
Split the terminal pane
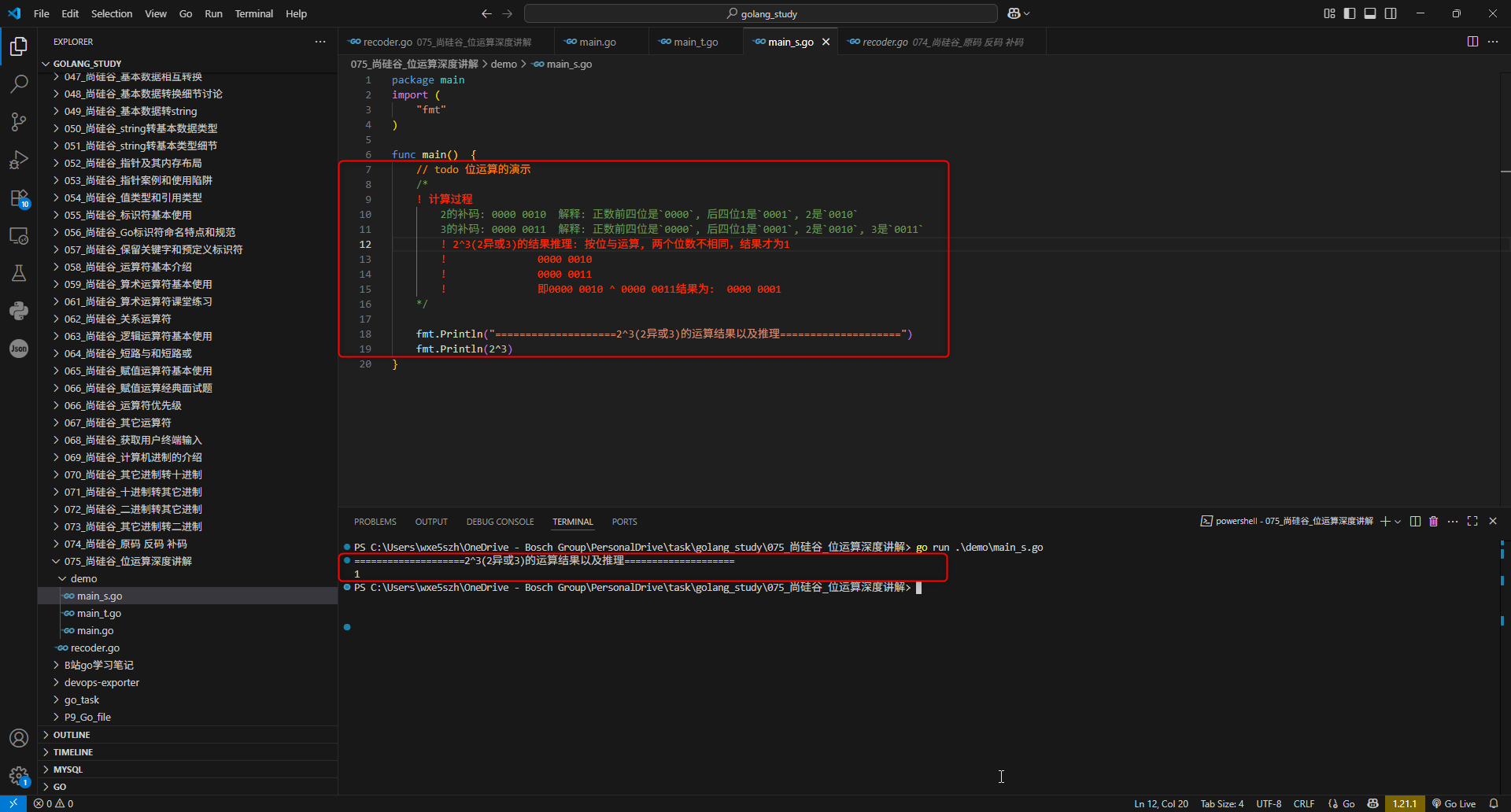tap(1415, 521)
